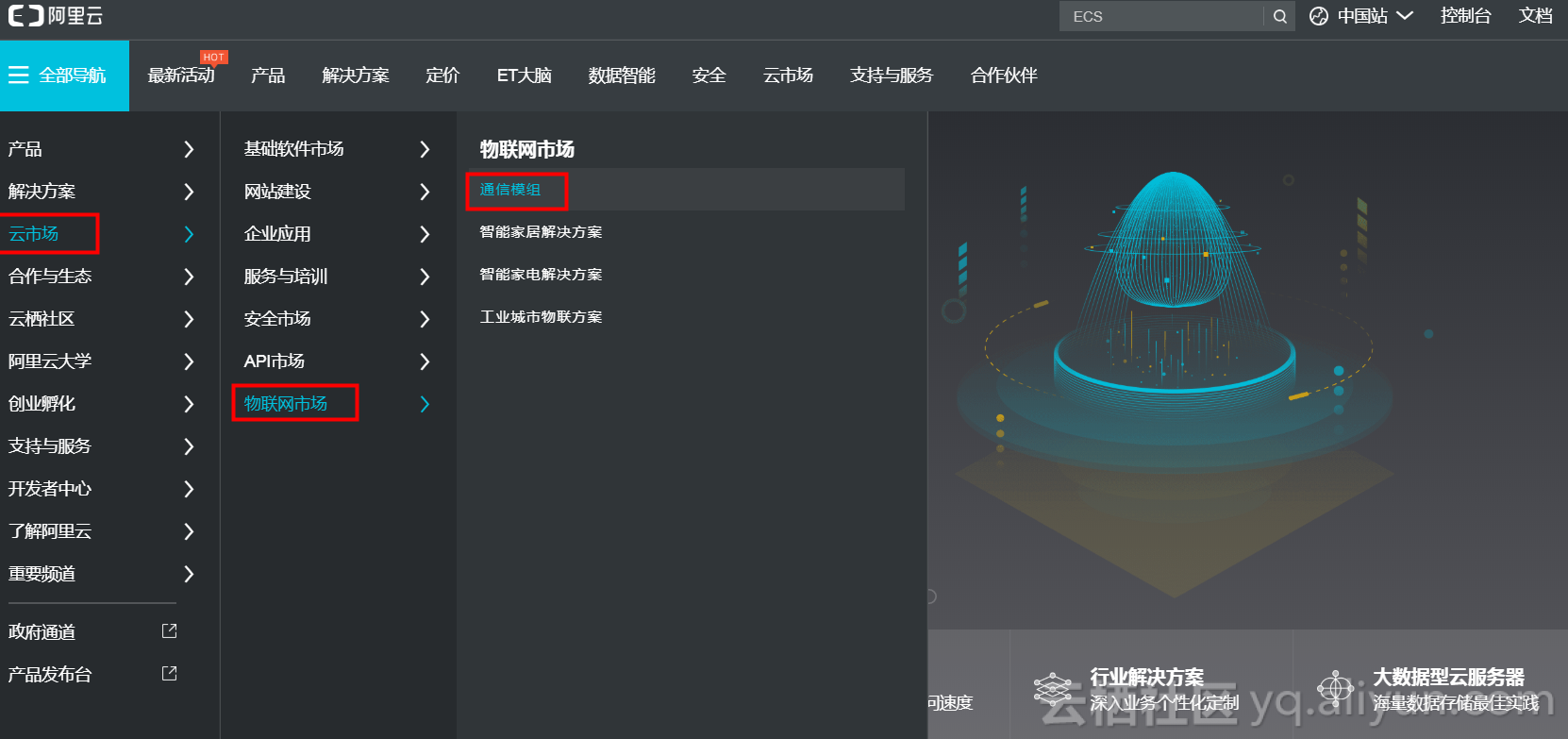This screenshot has width=1568, height=739.
Task: Select 云市场 in left sidebar
Action: coord(34,234)
